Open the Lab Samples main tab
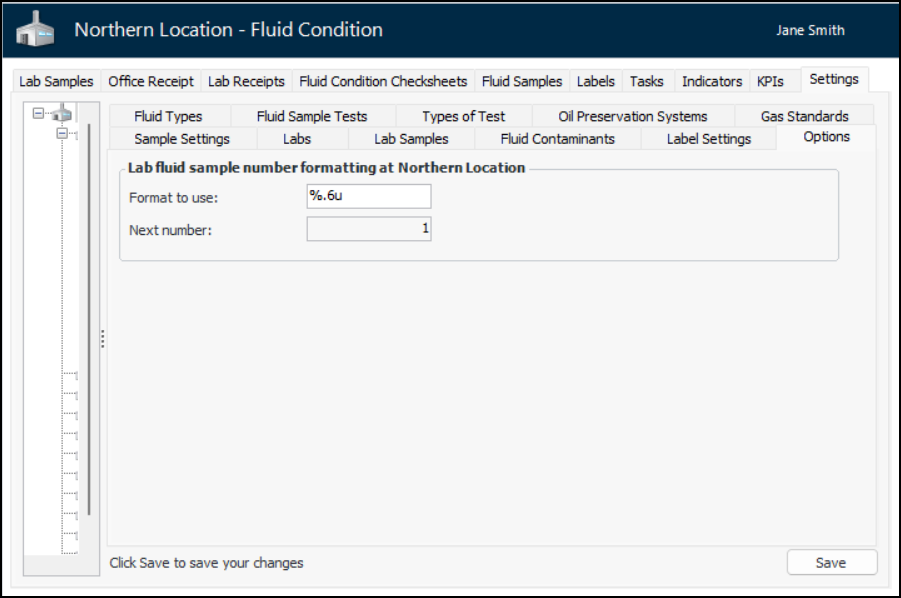901x598 pixels. 56,82
